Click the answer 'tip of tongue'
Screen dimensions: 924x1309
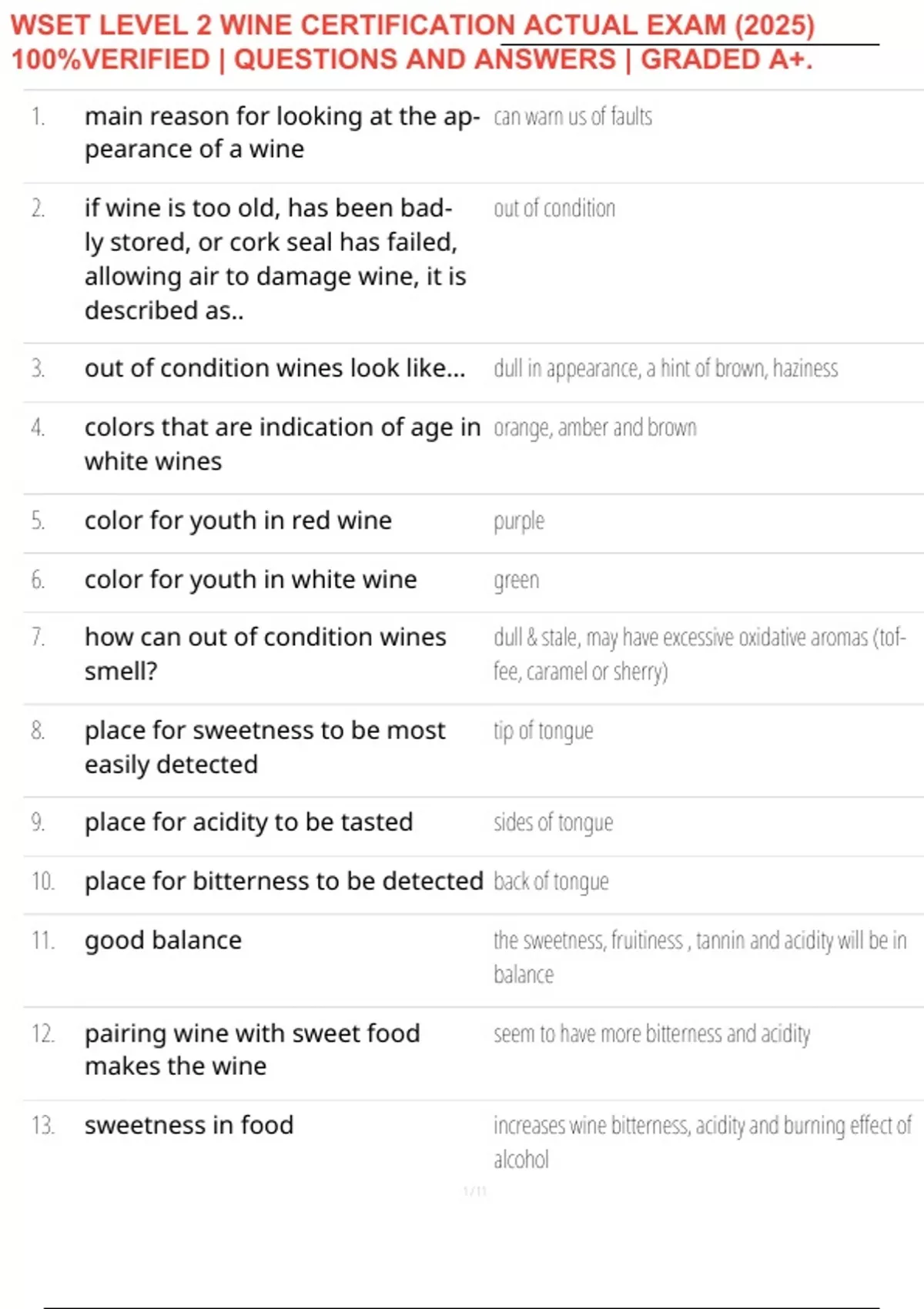click(x=544, y=731)
